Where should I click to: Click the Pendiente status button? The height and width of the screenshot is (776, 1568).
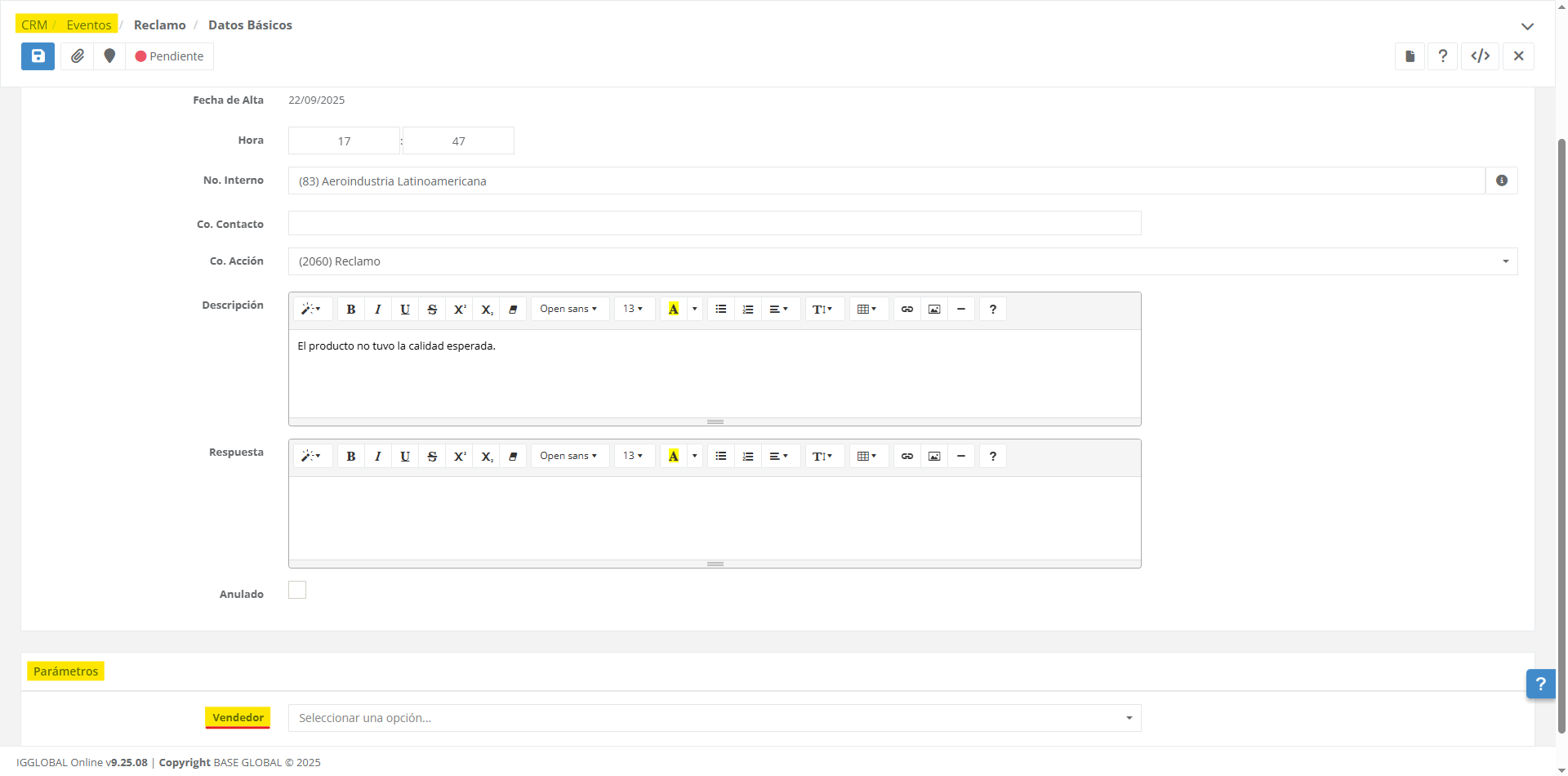170,56
